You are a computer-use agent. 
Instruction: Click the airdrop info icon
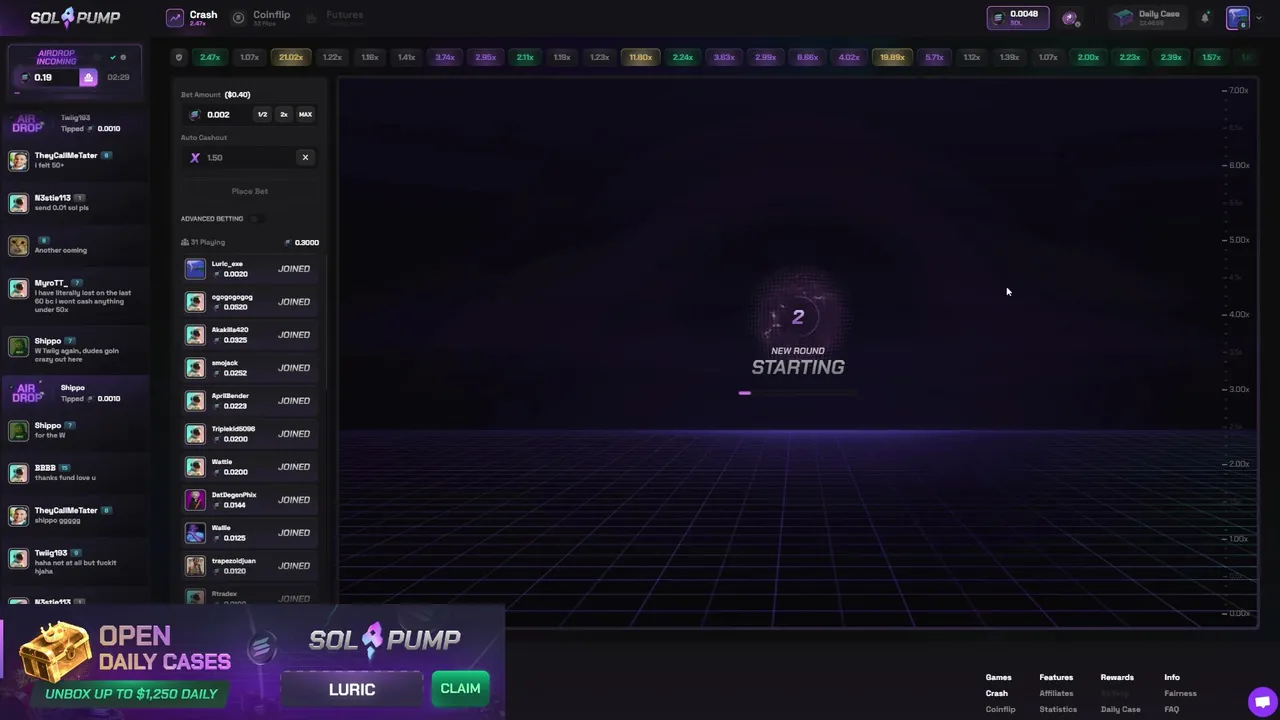click(x=123, y=57)
